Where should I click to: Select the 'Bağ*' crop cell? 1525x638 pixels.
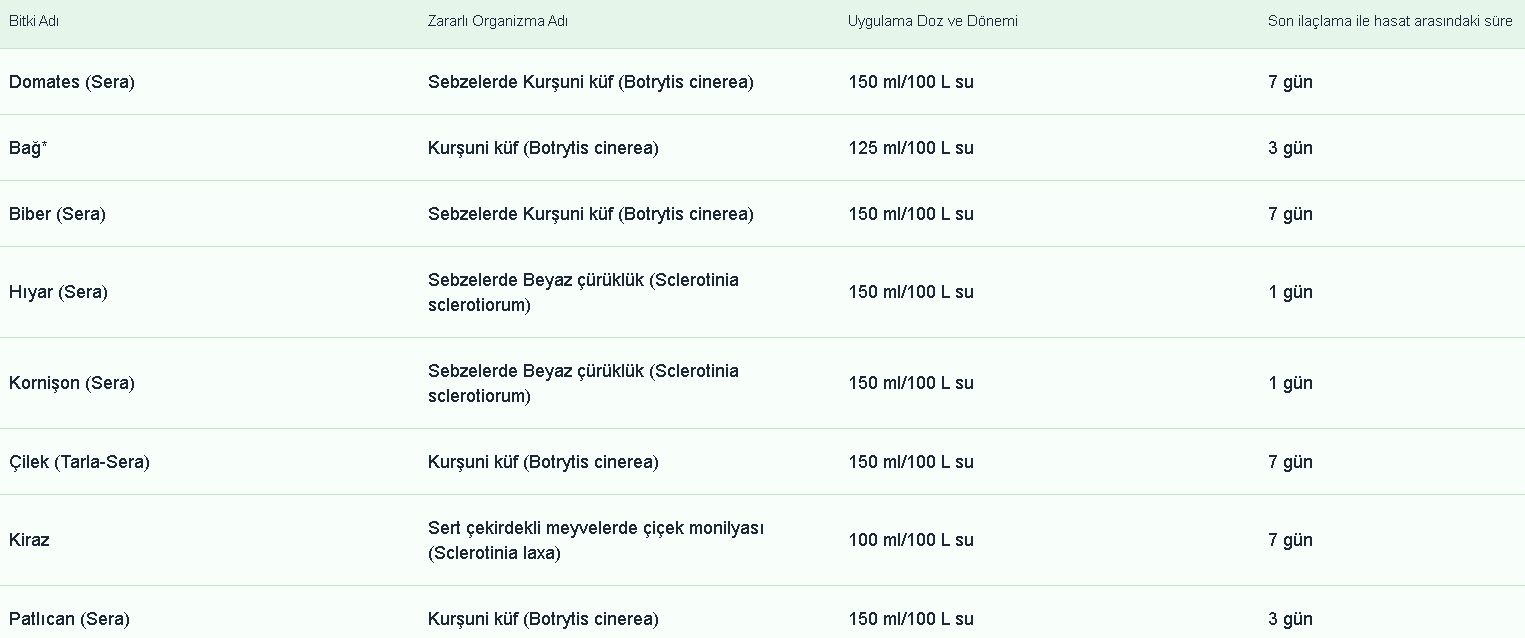[28, 148]
